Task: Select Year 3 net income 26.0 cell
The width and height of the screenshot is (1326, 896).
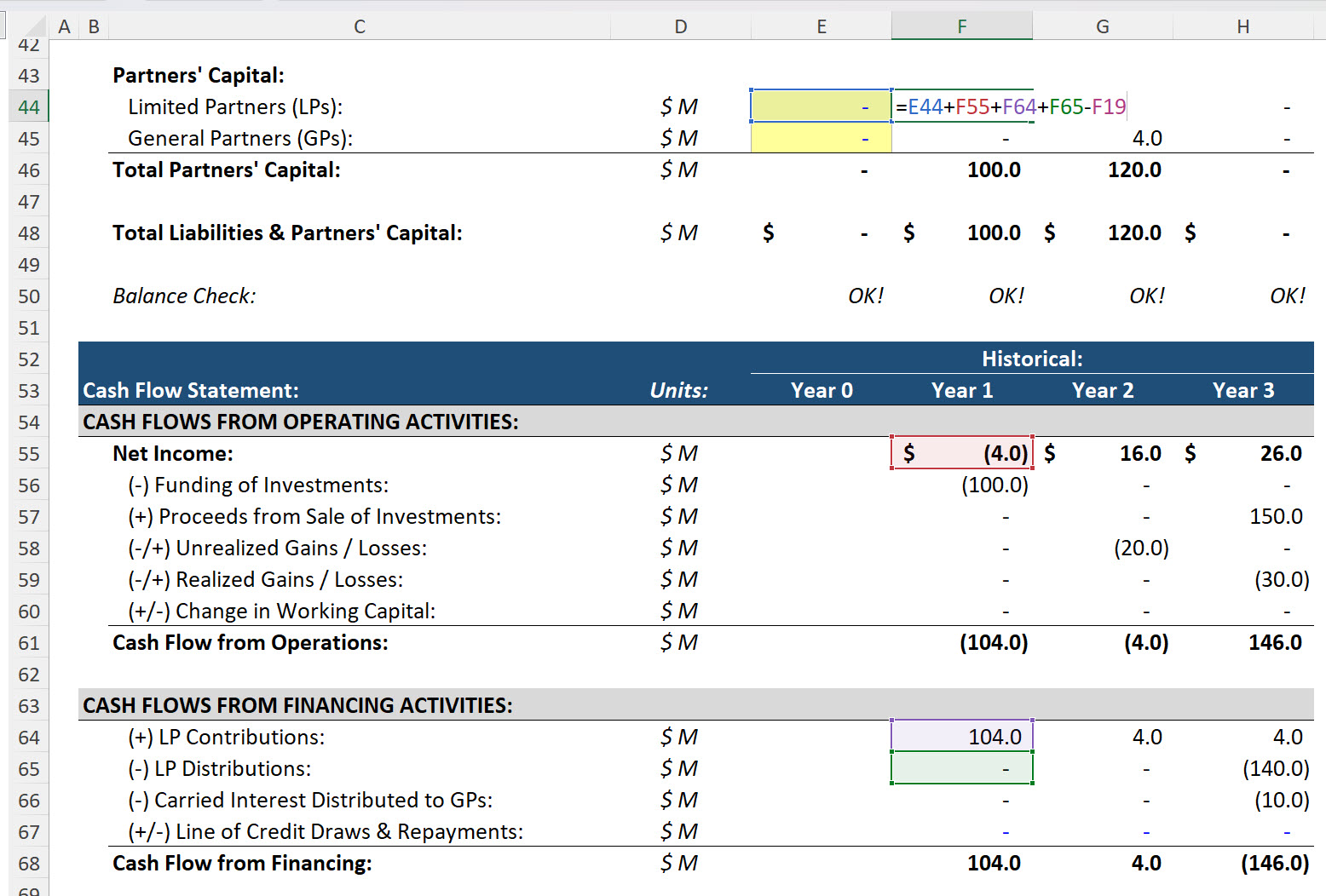Action: tap(1243, 453)
